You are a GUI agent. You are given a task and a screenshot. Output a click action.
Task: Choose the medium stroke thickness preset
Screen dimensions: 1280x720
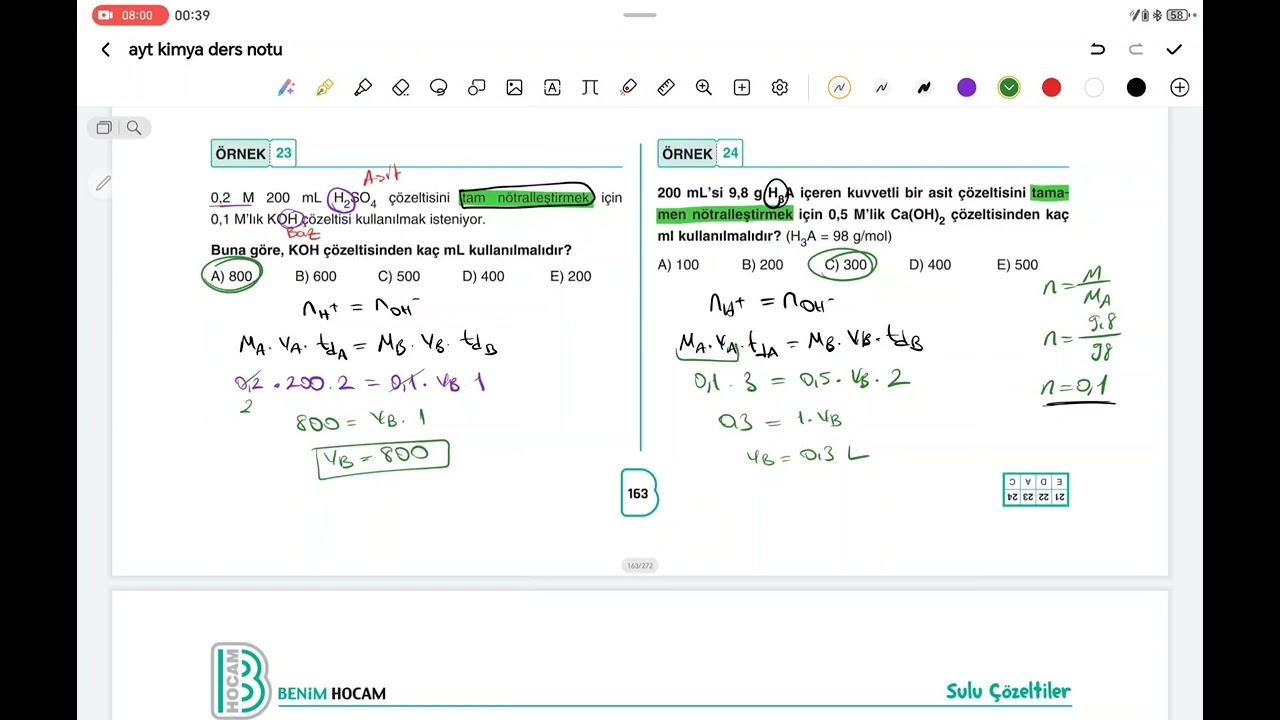(x=881, y=88)
